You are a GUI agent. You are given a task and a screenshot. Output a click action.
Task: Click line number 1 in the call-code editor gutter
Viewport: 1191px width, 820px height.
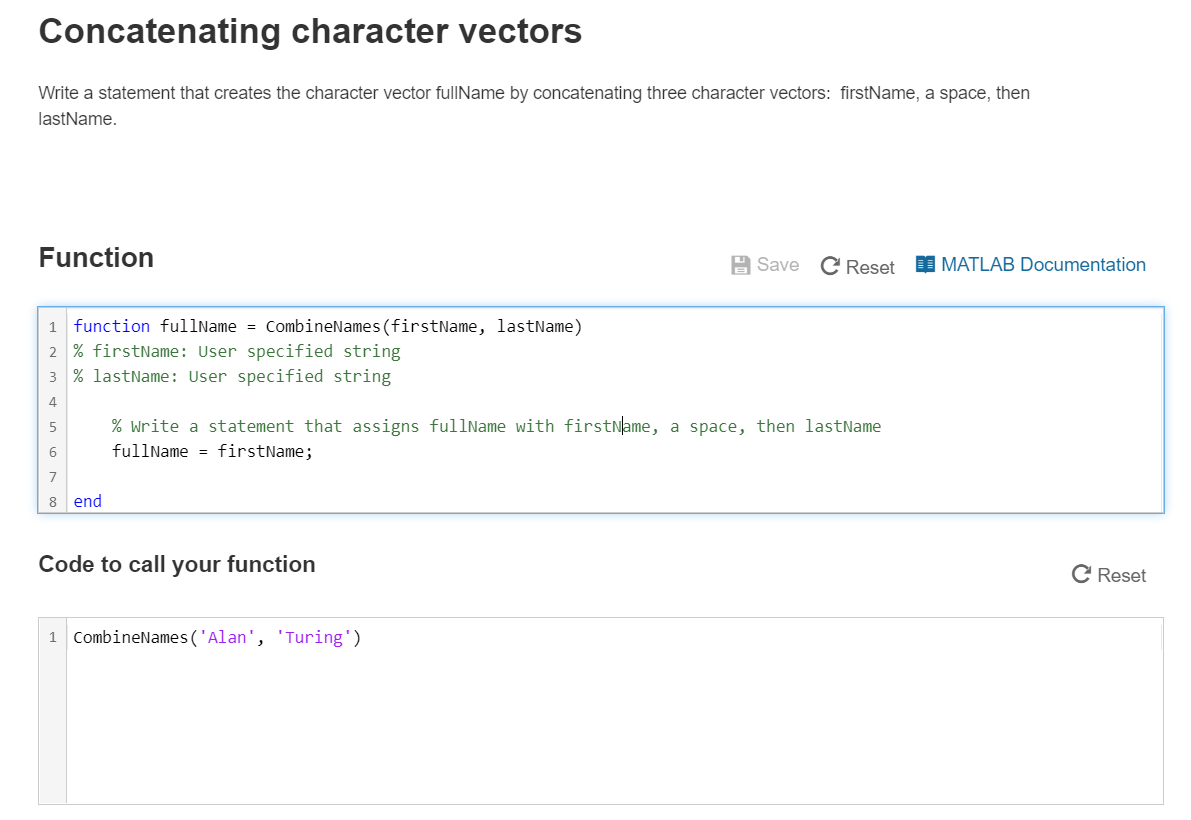click(52, 637)
